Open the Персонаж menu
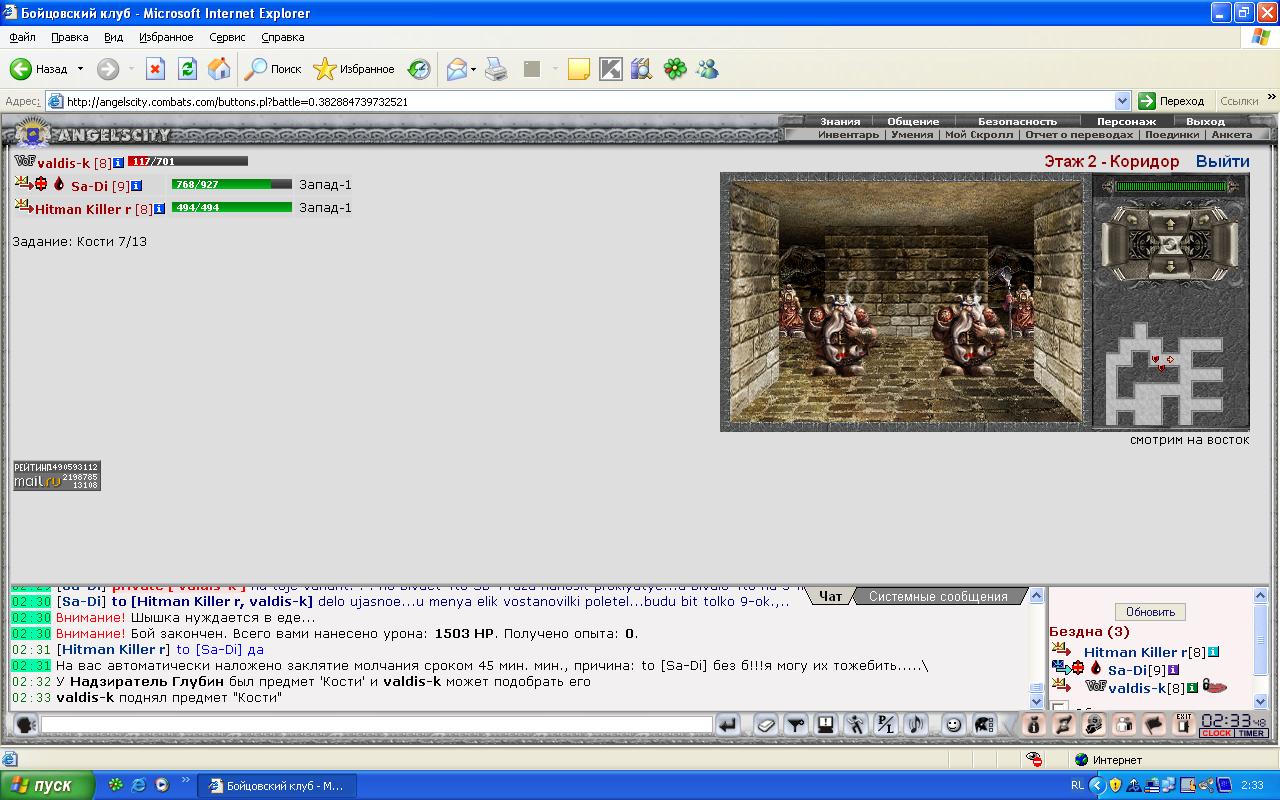This screenshot has height=800, width=1280. [x=1126, y=121]
